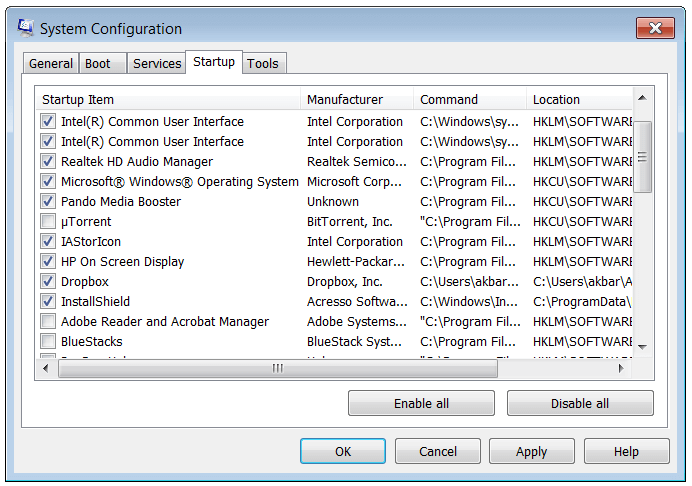Screen dimensions: 692x486
Task: Click the System Configuration title bar icon
Action: pos(25,28)
